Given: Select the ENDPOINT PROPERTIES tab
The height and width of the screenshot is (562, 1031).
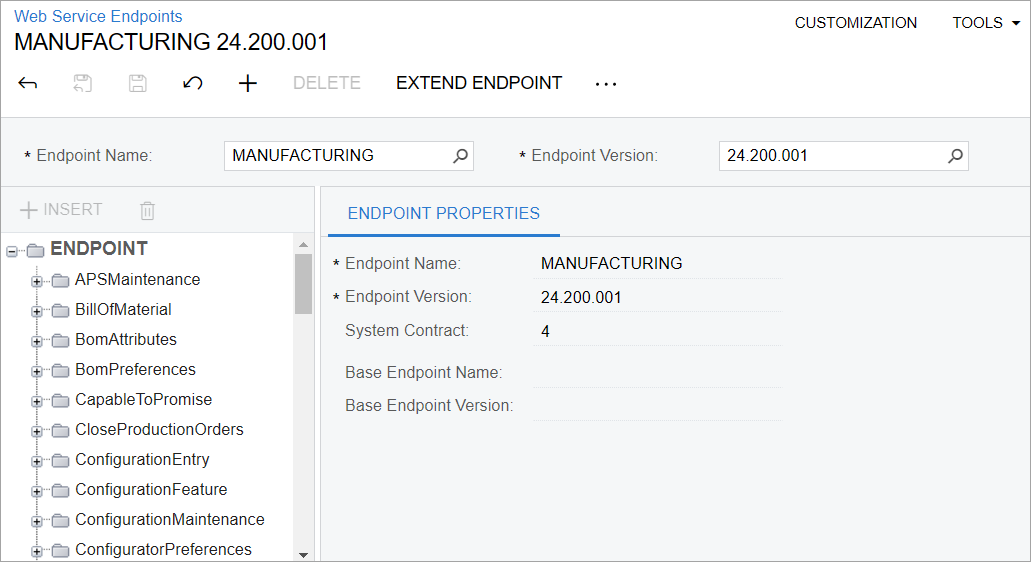Looking at the screenshot, I should [x=443, y=213].
